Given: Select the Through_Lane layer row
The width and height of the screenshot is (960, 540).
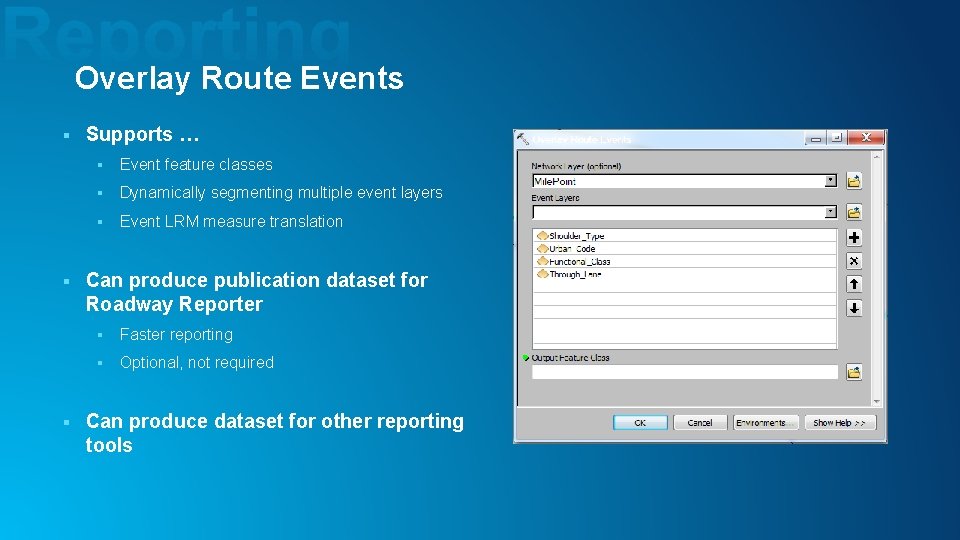Looking at the screenshot, I should pyautogui.click(x=684, y=274).
